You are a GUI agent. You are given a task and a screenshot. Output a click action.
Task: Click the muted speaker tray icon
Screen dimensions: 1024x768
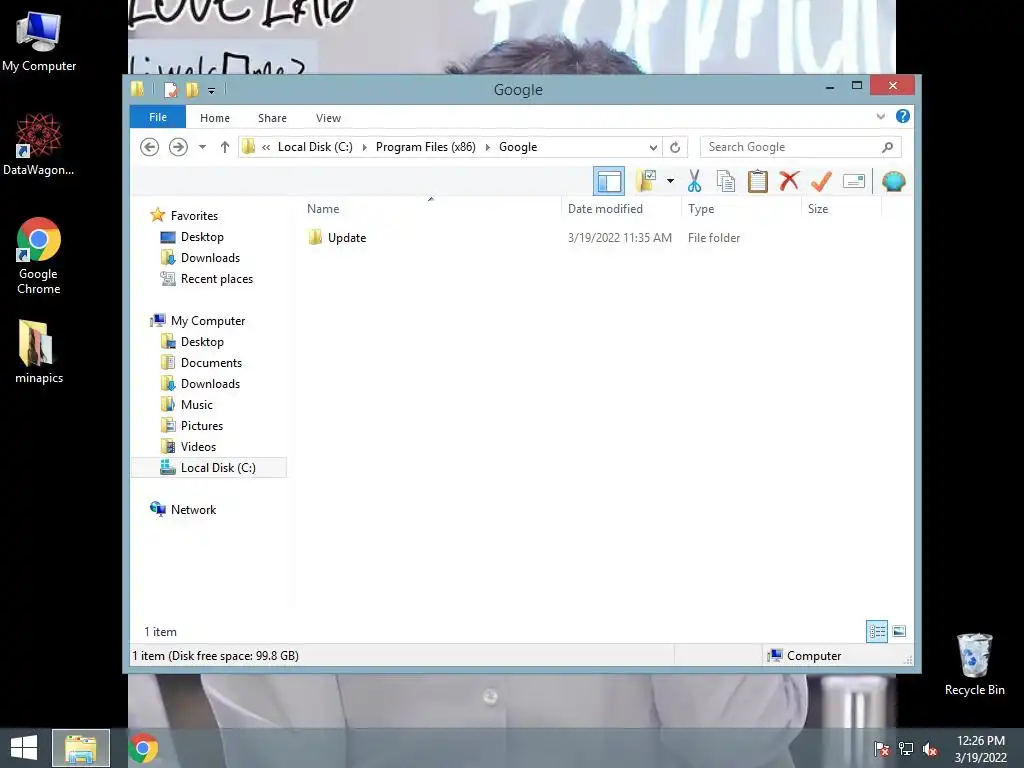click(930, 749)
